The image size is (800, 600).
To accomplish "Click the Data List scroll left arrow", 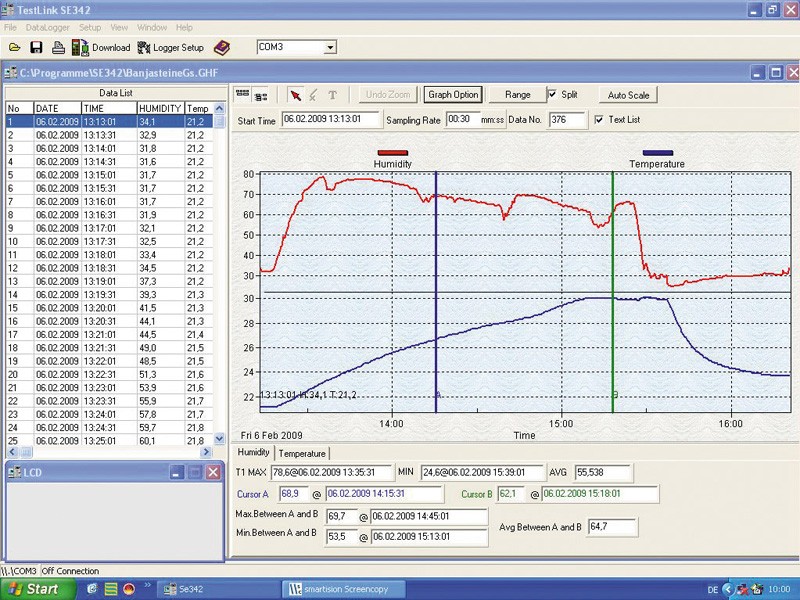I will tap(13, 452).
